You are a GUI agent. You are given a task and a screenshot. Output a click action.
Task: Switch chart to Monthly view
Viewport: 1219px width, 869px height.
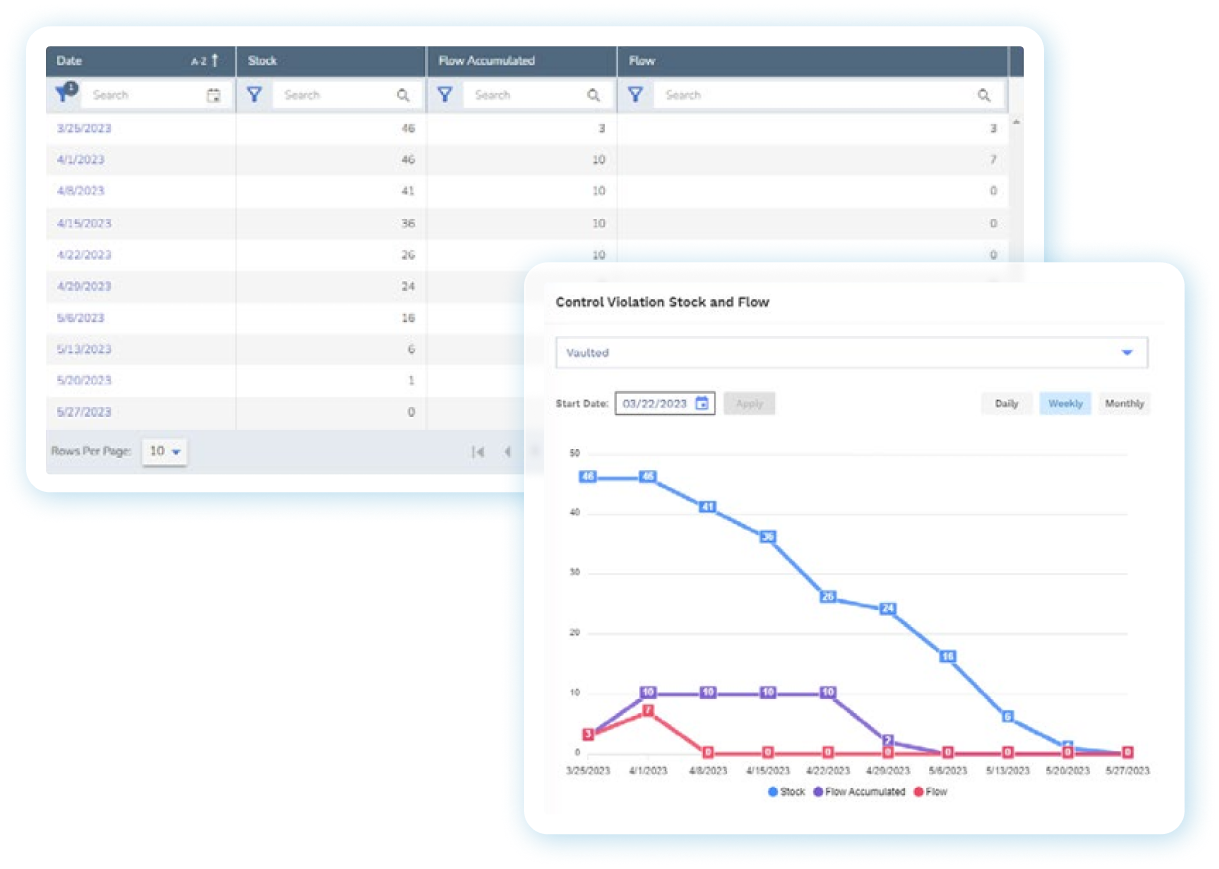point(1124,404)
